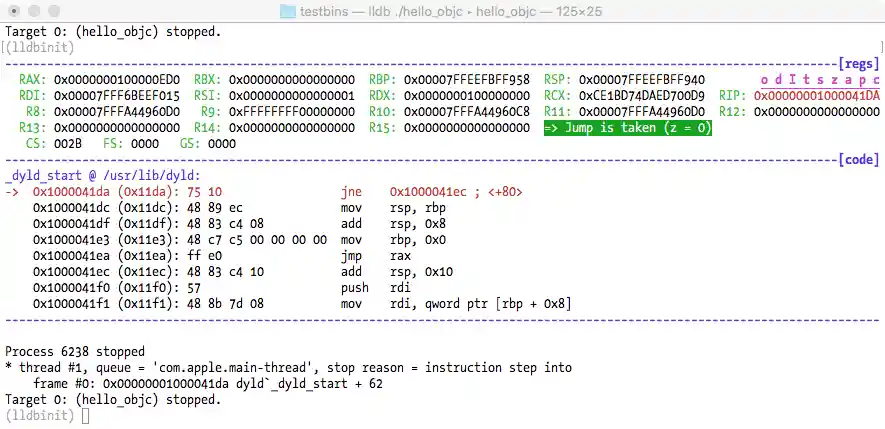This screenshot has width=885, height=429.
Task: Click the jne mnemonic
Action: coord(351,192)
